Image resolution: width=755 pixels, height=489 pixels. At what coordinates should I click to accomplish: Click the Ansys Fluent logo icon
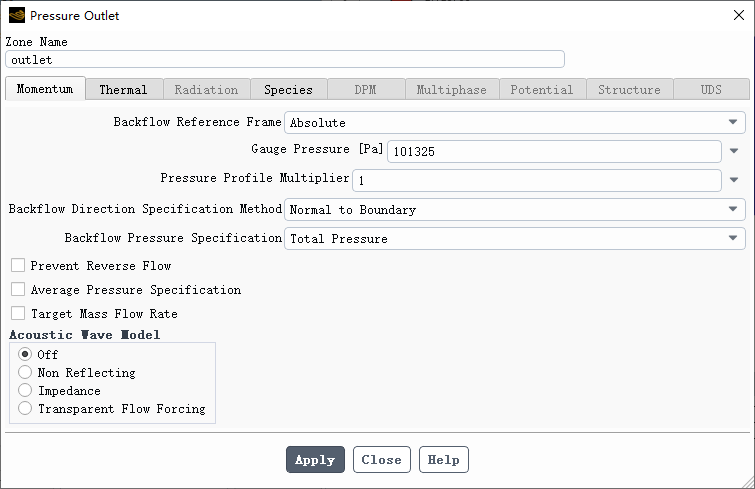pos(17,15)
